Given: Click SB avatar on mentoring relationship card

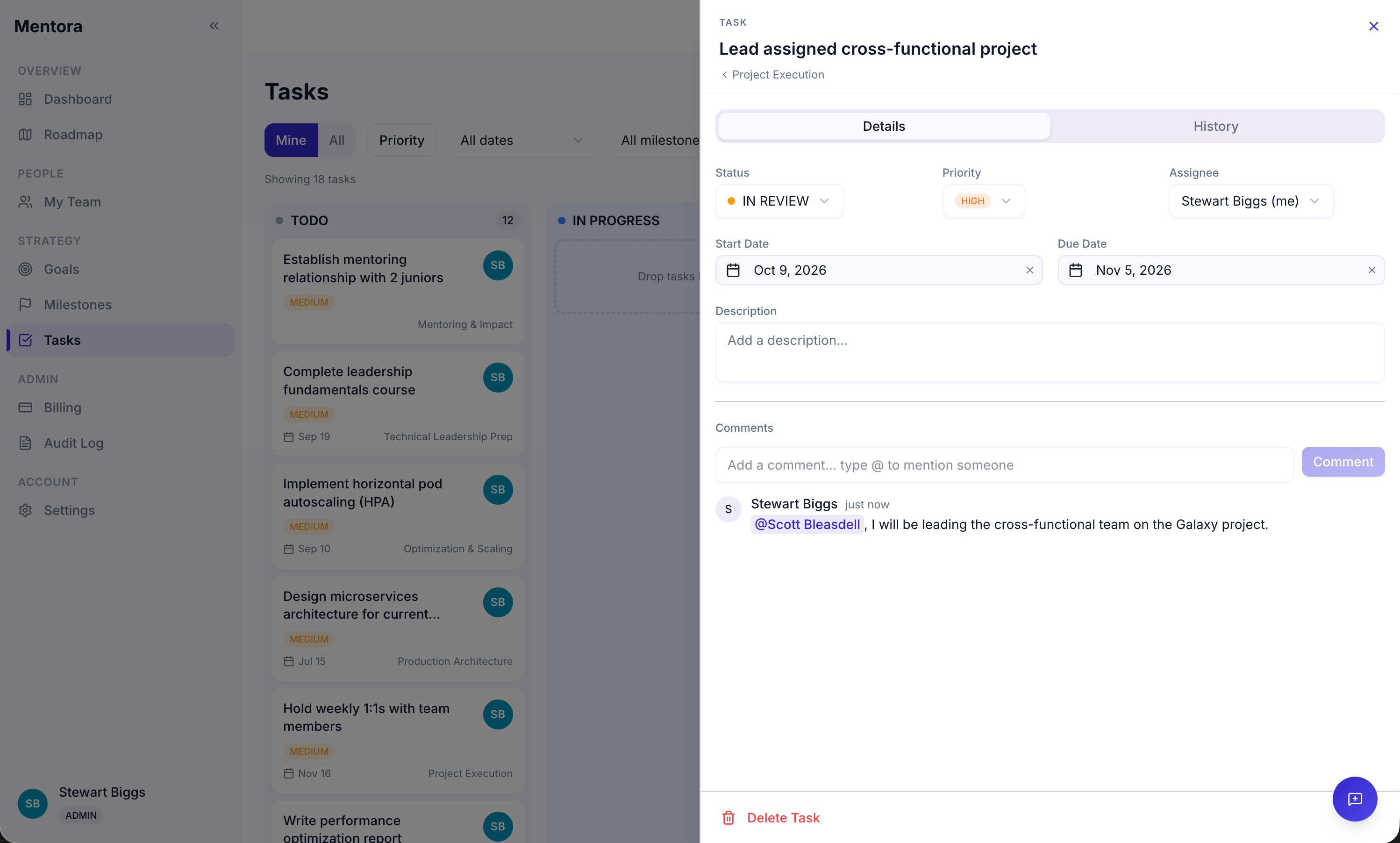Looking at the screenshot, I should 498,265.
